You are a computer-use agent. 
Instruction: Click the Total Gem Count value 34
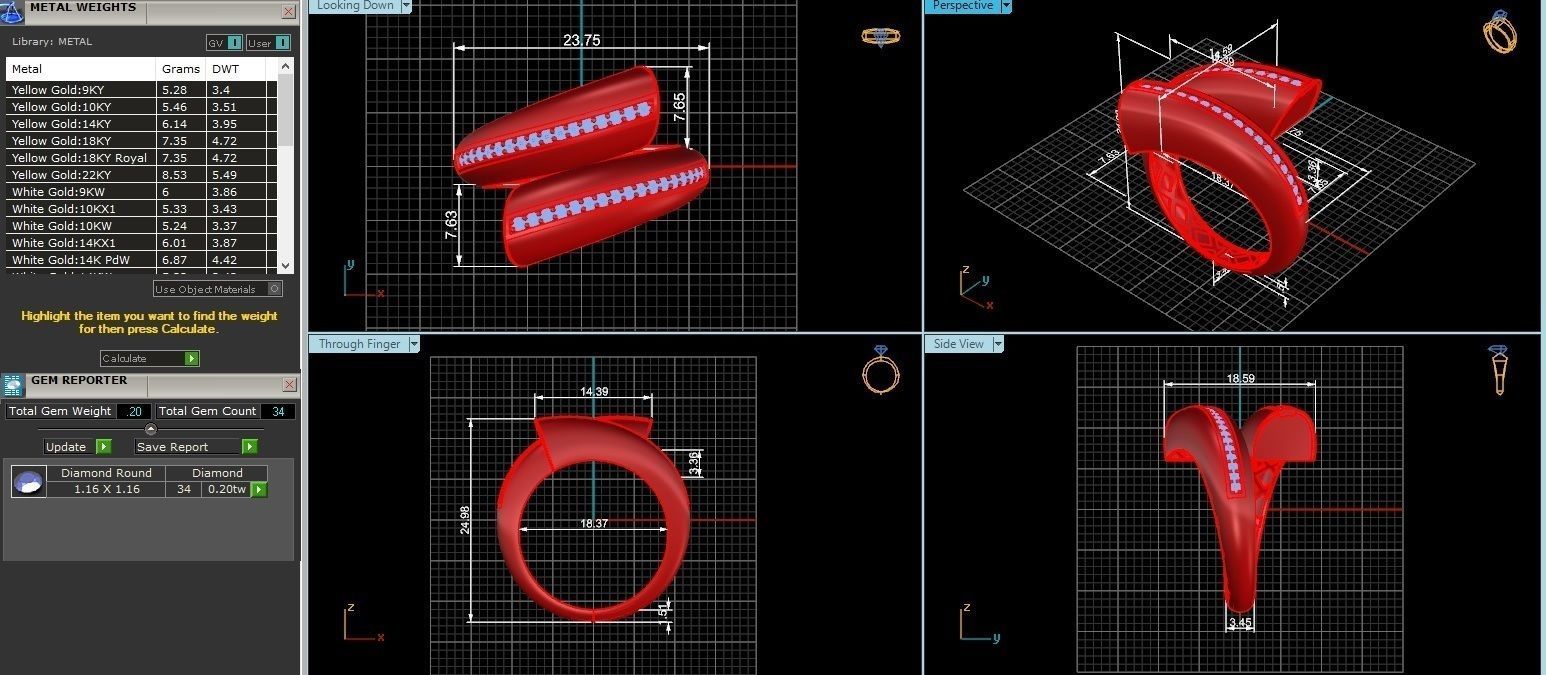click(278, 411)
